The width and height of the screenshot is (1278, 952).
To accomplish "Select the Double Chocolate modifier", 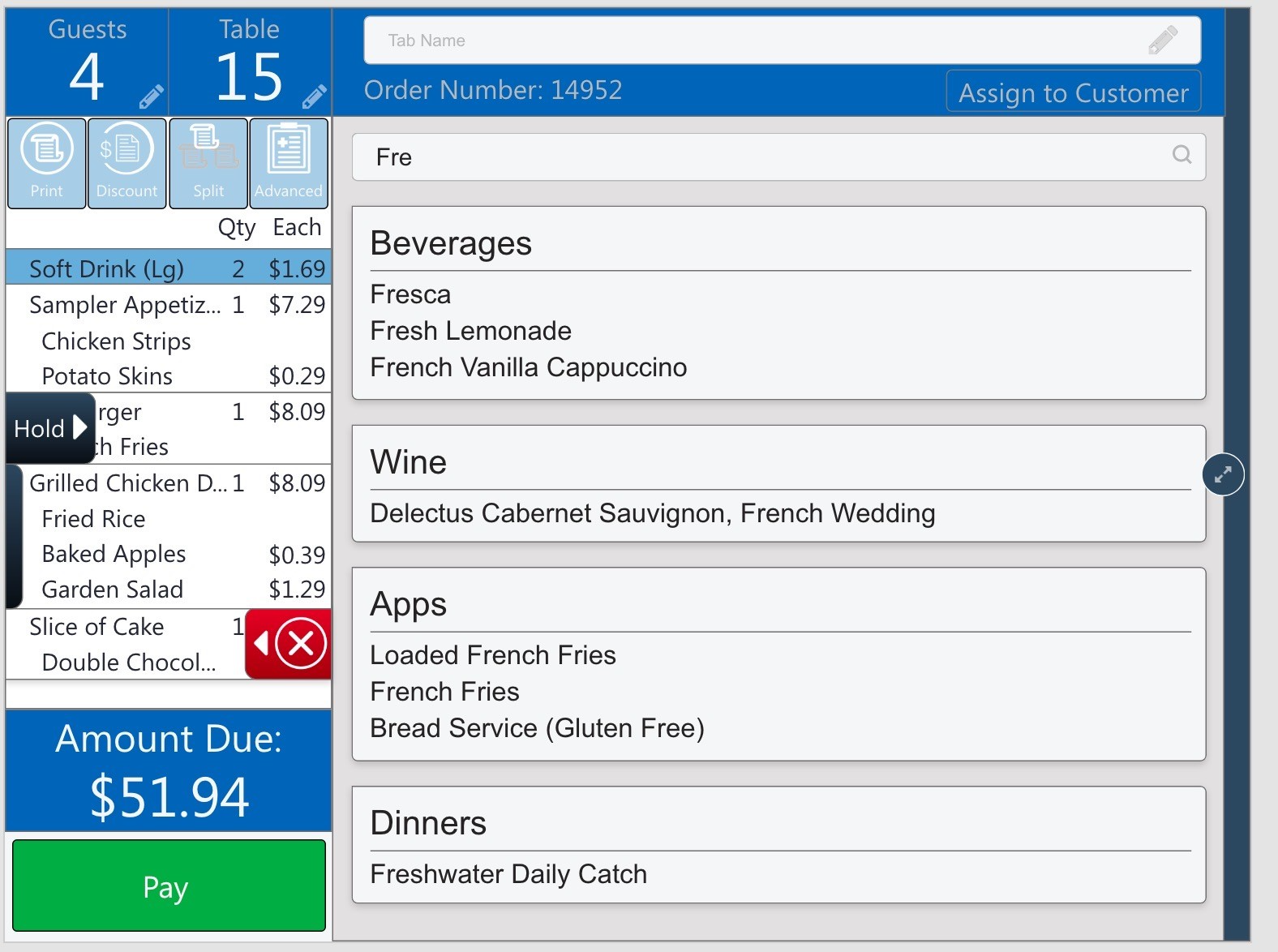I will pos(128,663).
